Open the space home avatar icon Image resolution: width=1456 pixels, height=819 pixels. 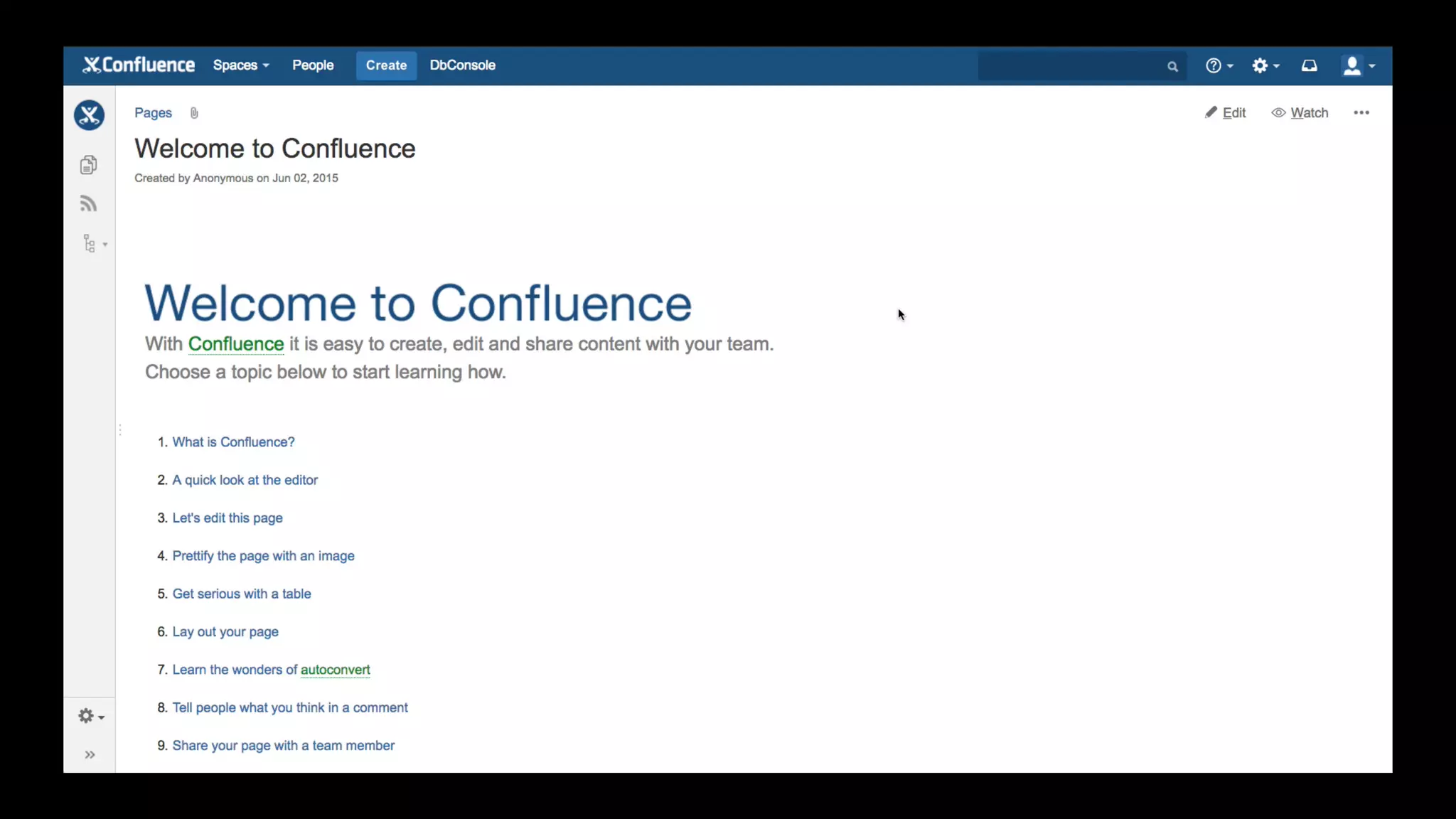pyautogui.click(x=89, y=115)
